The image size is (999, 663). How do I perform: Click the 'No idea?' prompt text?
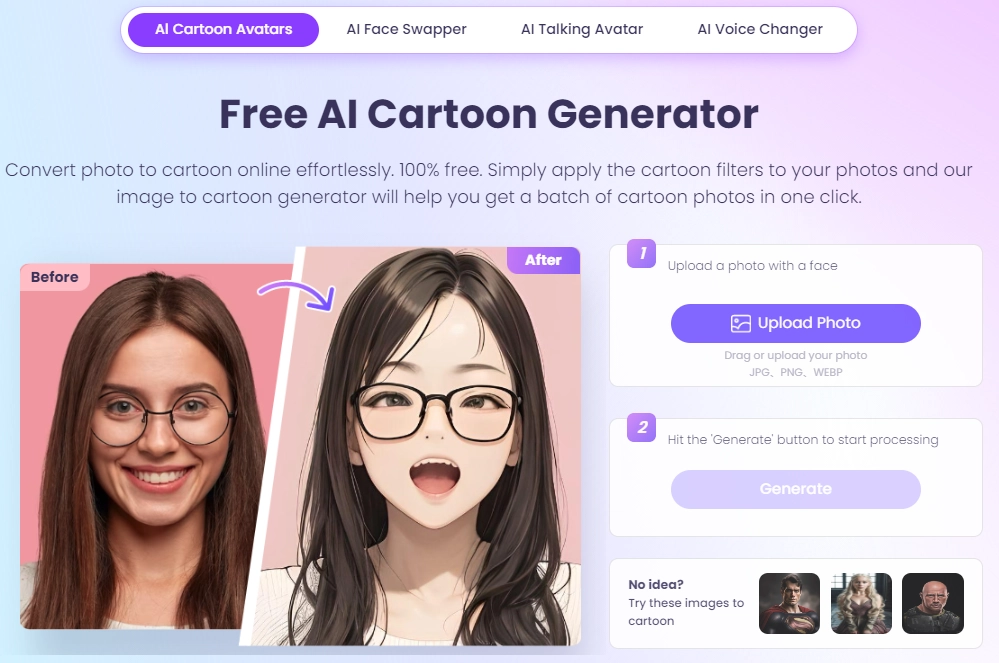tap(656, 584)
